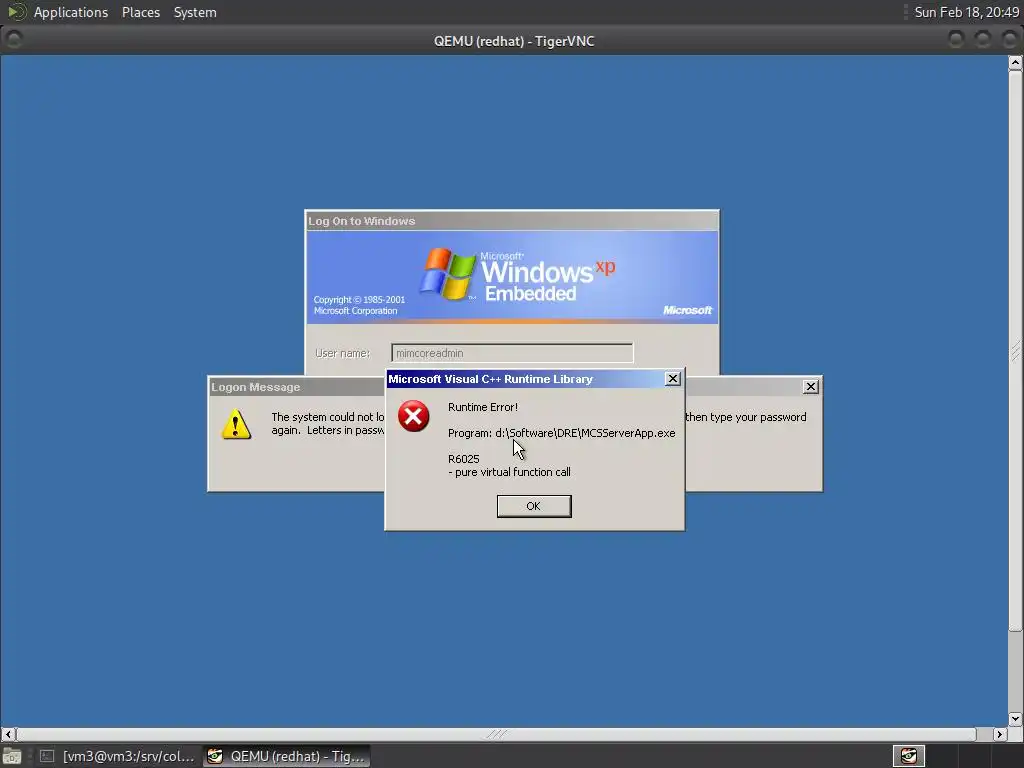The height and width of the screenshot is (768, 1024).
Task: Minimize the TigerVNC window
Action: (956, 40)
